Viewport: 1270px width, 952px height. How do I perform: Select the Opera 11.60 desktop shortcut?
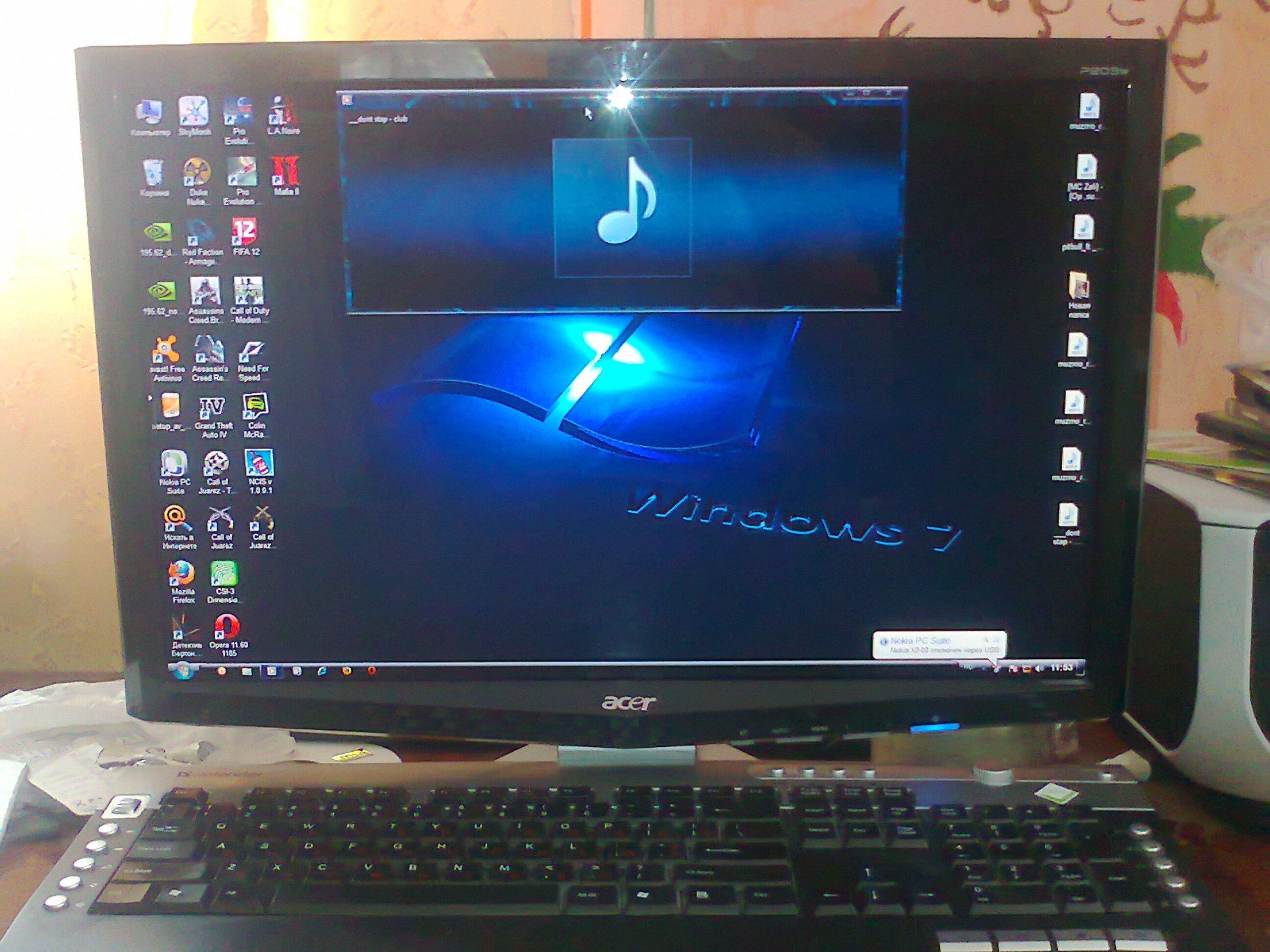click(x=229, y=635)
